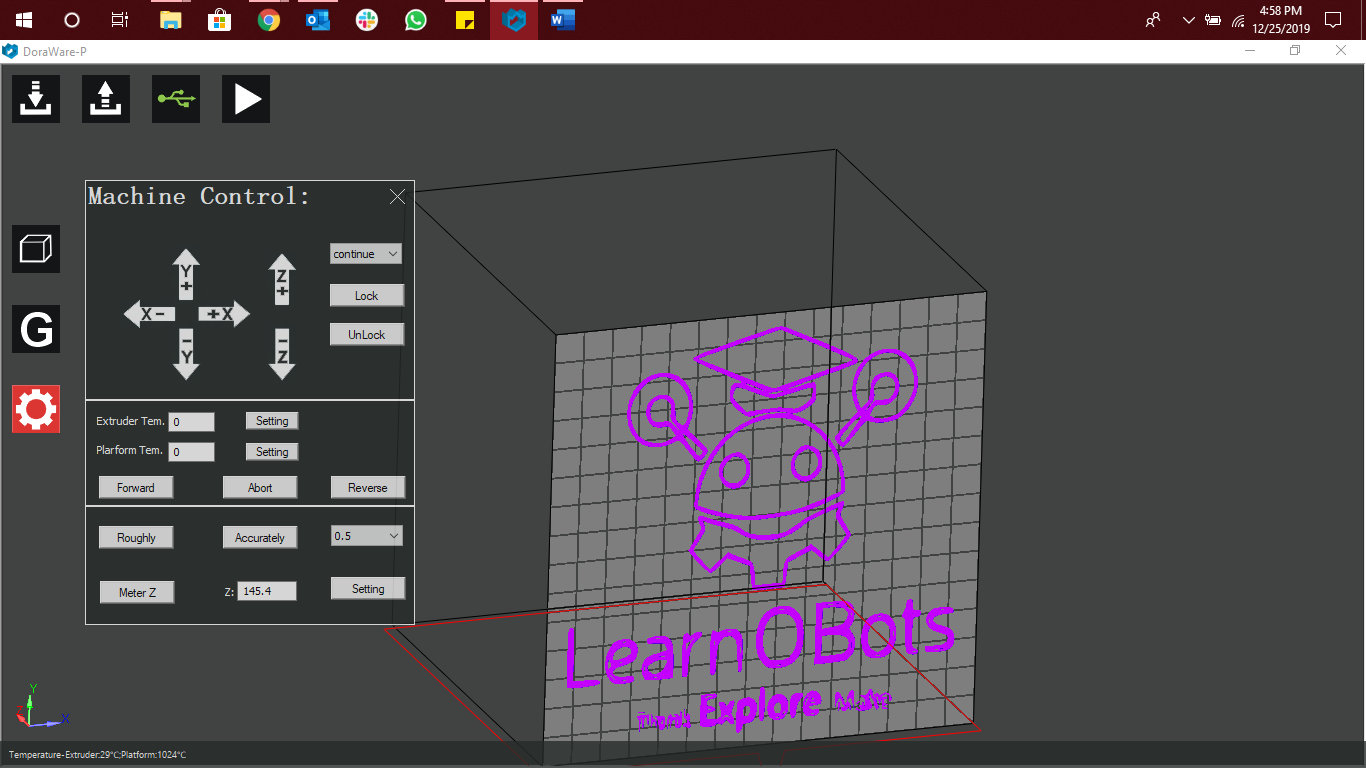This screenshot has width=1366, height=768.
Task: Click the Roughly button
Action: pyautogui.click(x=136, y=537)
